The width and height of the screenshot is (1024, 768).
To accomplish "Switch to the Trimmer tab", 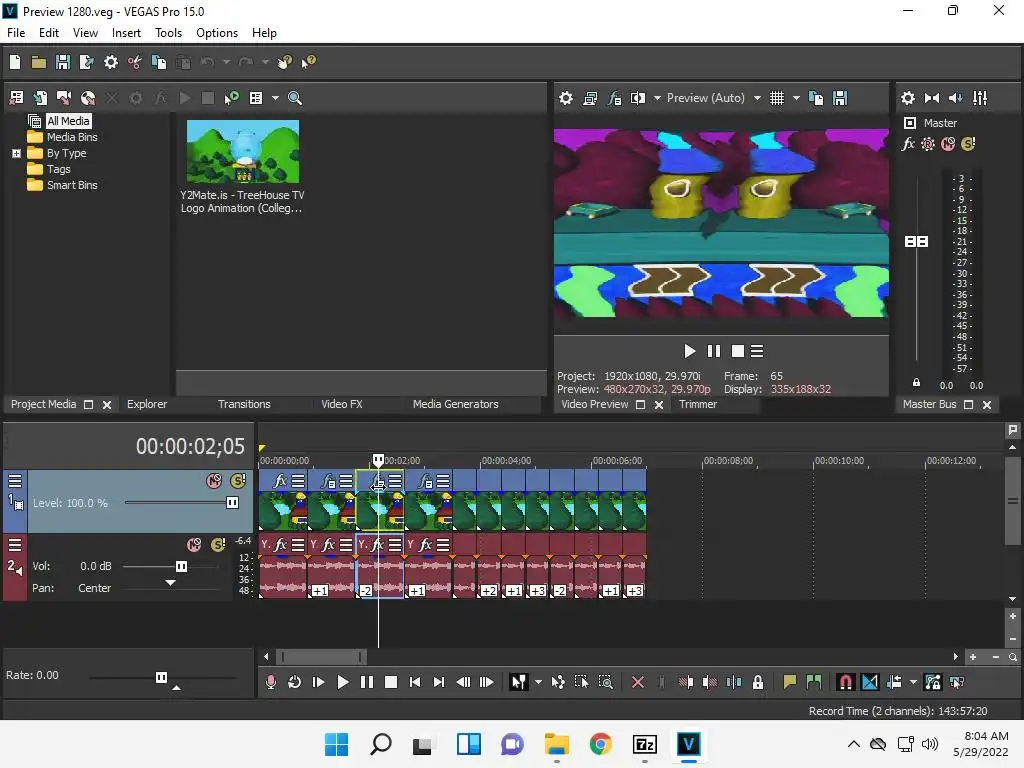I will 697,404.
